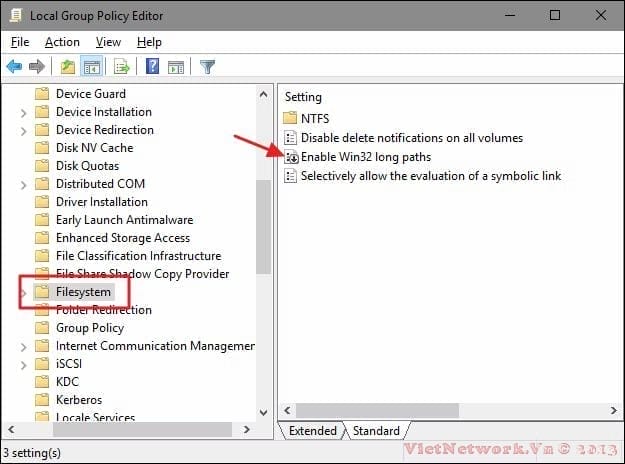Expand the iSCSI tree node

click(x=24, y=365)
